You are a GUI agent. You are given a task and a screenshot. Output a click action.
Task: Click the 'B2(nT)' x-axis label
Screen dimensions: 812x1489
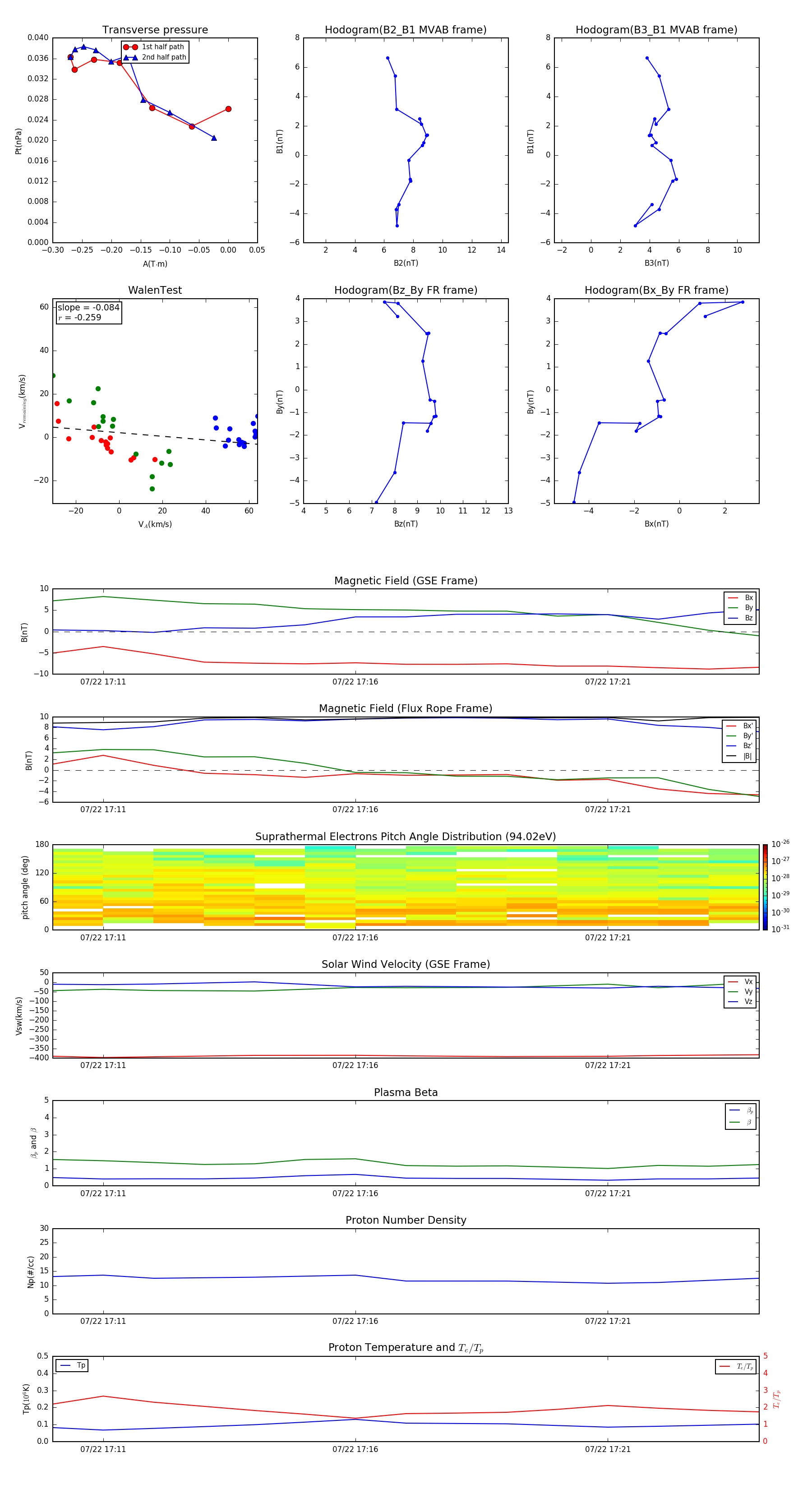point(406,263)
